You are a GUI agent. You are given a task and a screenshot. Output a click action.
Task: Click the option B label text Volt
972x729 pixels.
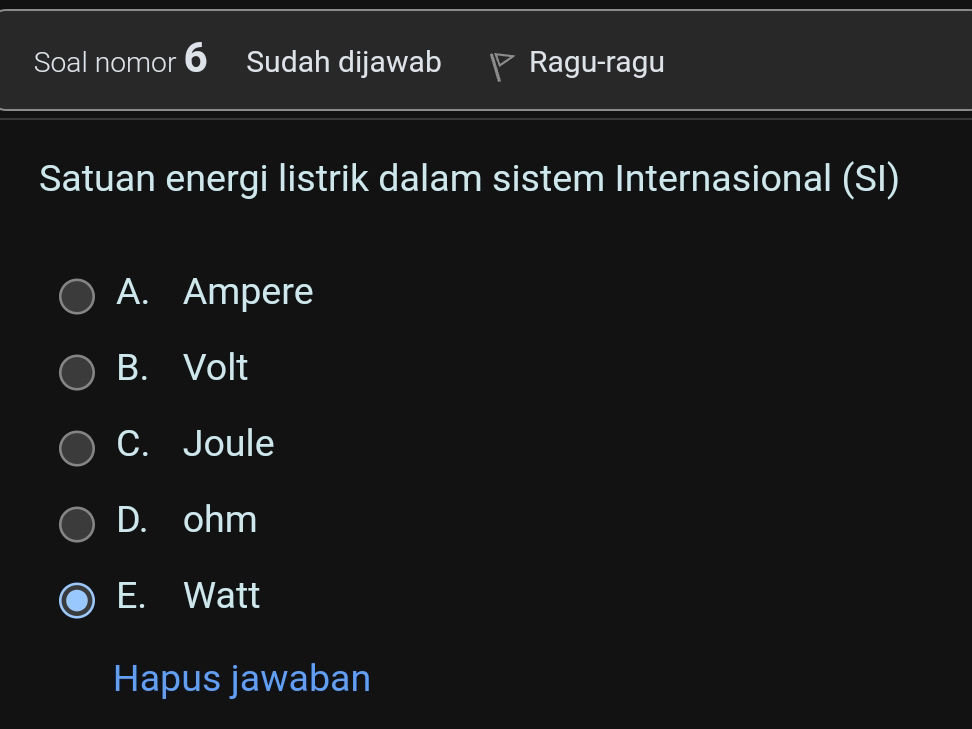pyautogui.click(x=214, y=369)
